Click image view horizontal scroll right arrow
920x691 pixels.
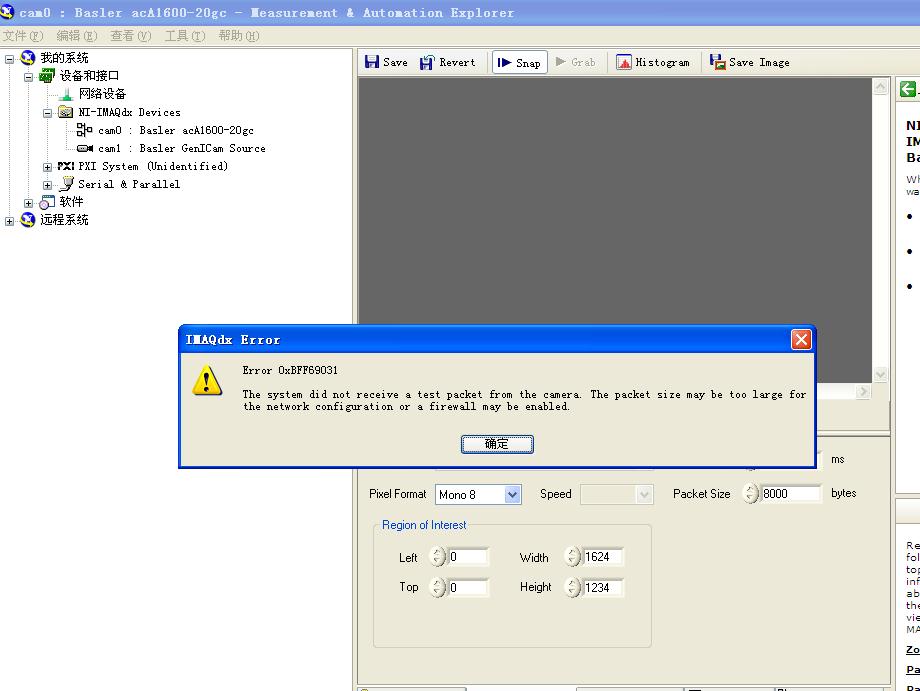pos(862,391)
